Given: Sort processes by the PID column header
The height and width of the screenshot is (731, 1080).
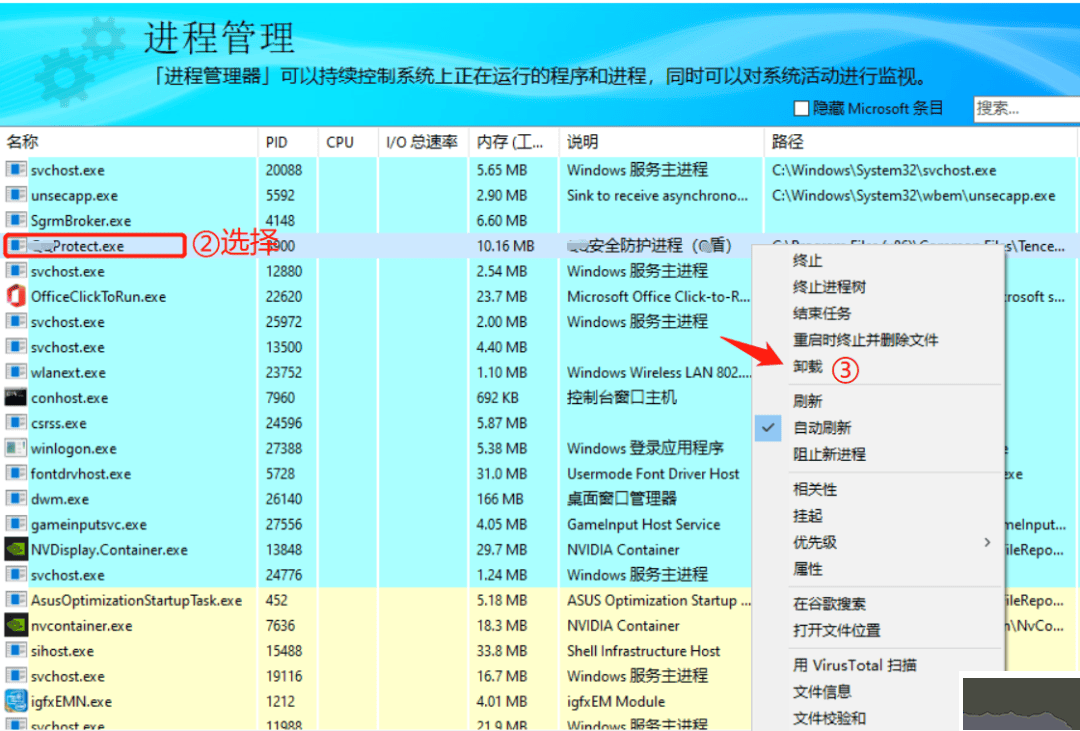Looking at the screenshot, I should coord(277,142).
